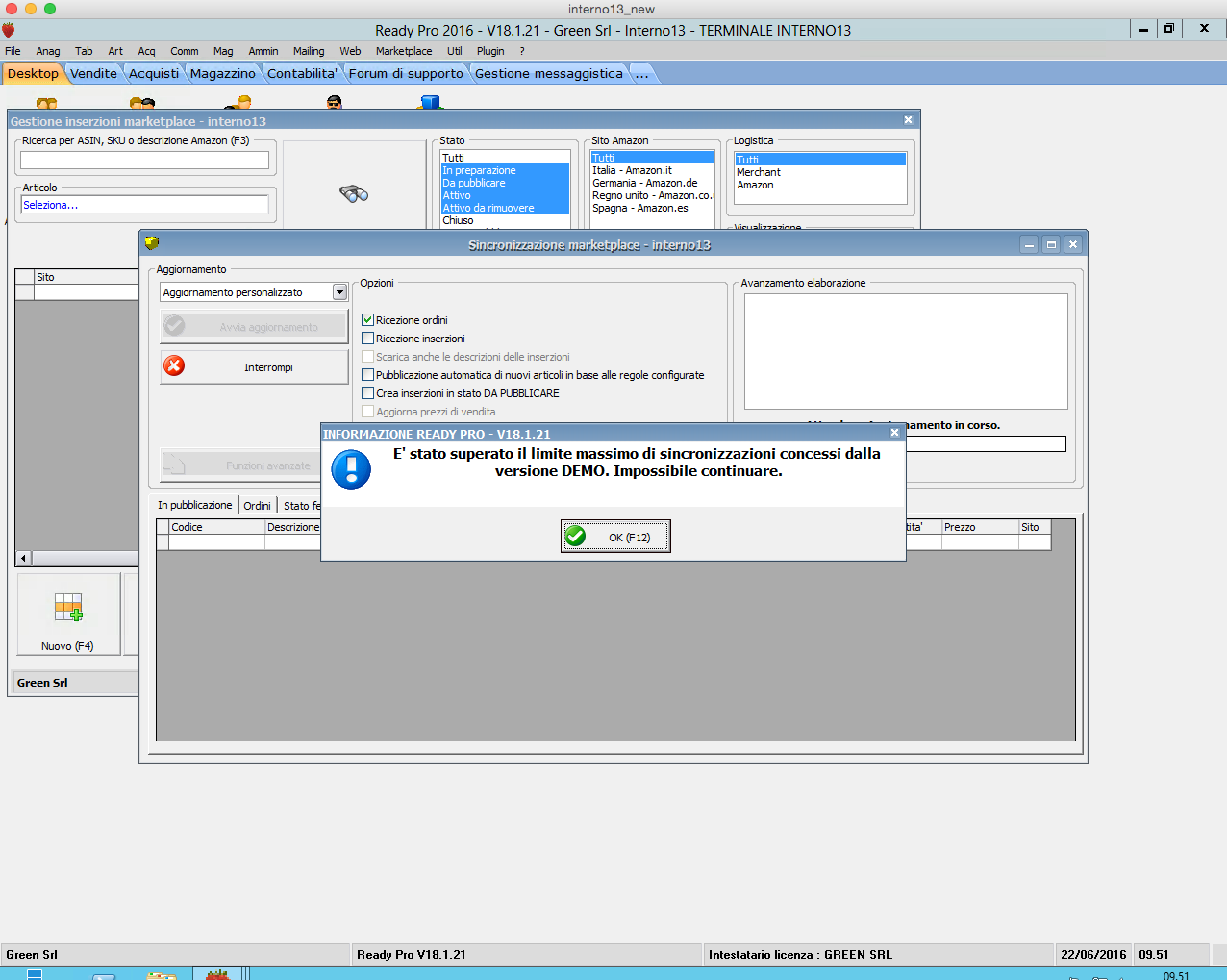Open the Acquisti main tab
This screenshot has height=980, width=1227.
tap(154, 73)
